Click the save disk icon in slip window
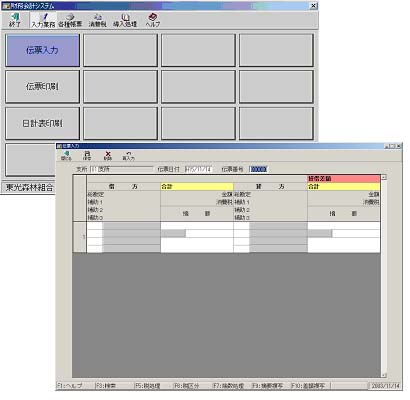 click(87, 155)
